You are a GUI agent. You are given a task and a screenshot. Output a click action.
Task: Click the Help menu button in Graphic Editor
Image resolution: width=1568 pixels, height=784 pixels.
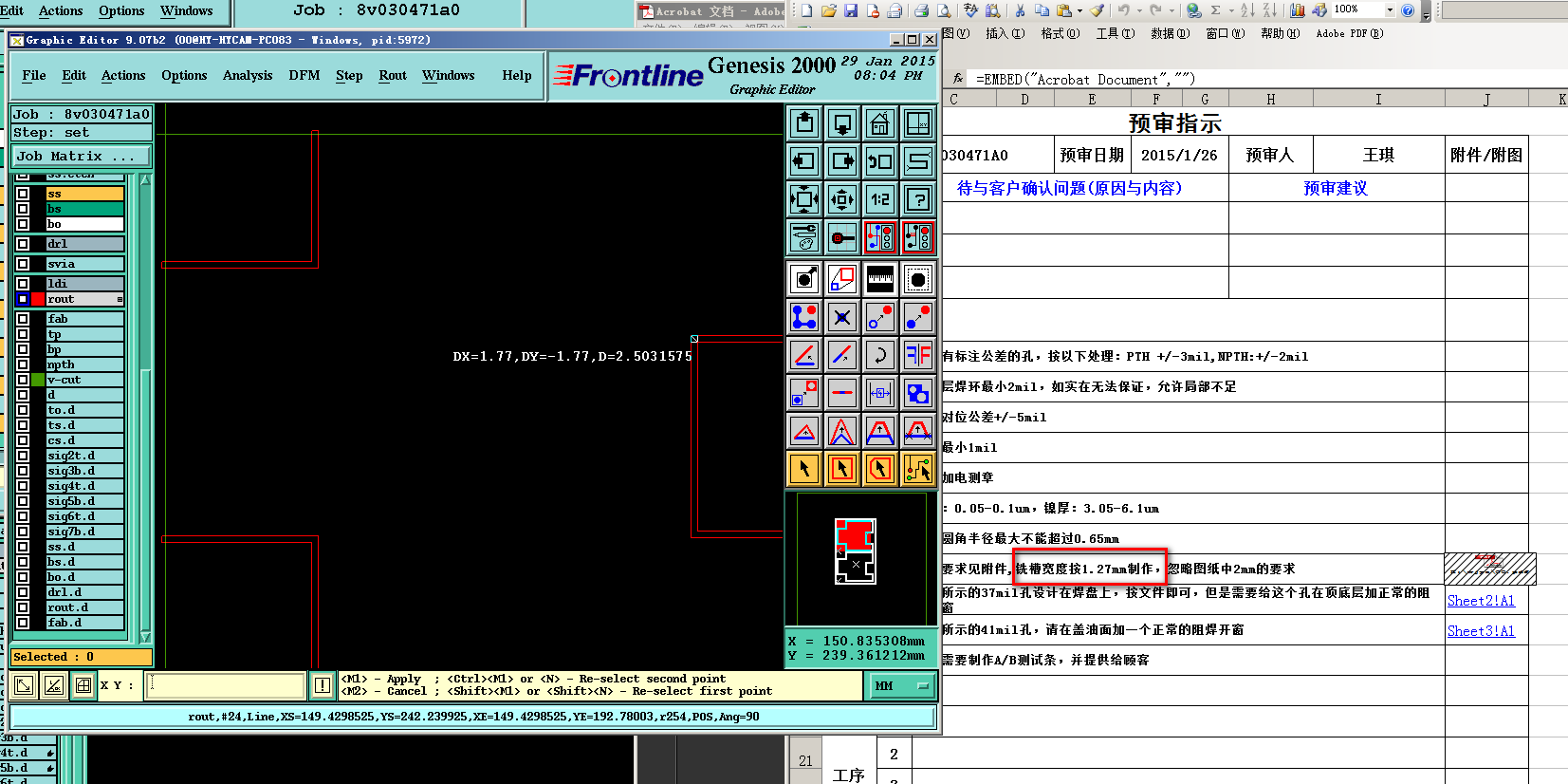(x=517, y=76)
